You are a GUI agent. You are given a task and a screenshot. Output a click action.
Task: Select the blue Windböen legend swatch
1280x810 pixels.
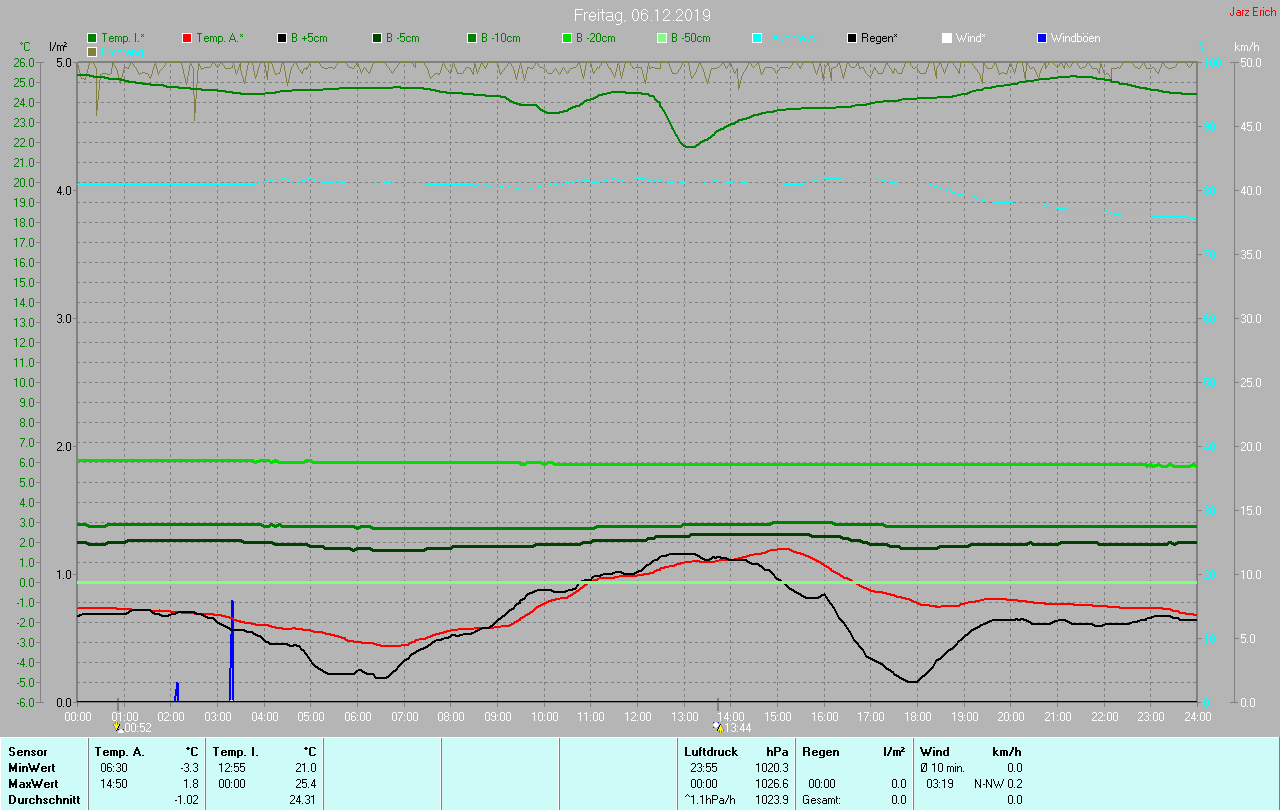pyautogui.click(x=1042, y=38)
